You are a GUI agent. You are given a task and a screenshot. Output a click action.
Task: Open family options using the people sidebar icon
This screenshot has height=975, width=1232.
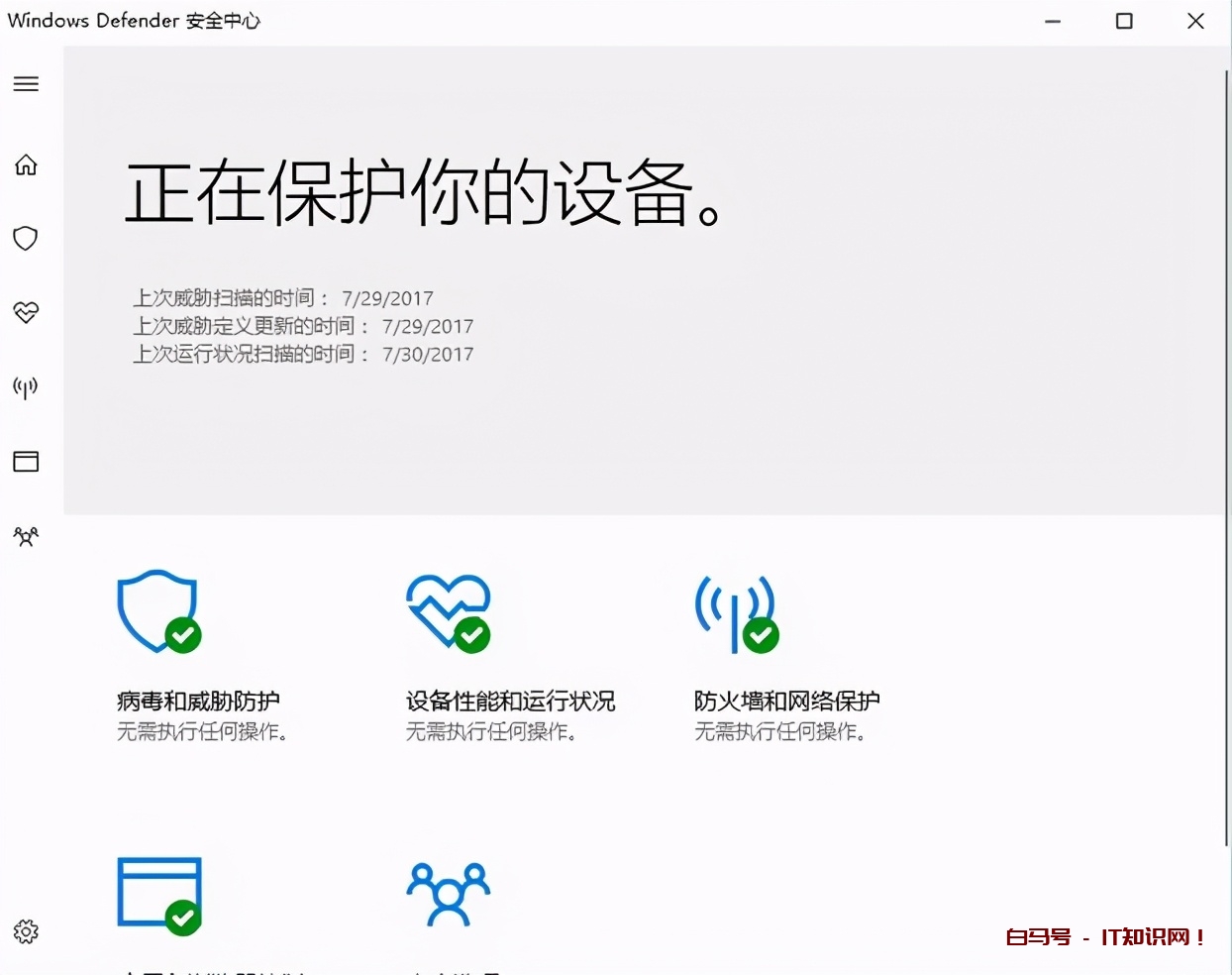click(25, 536)
